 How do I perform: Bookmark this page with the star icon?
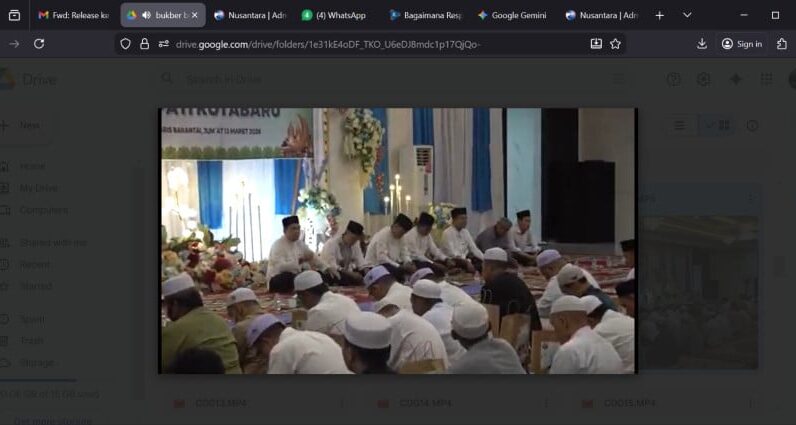pos(615,44)
